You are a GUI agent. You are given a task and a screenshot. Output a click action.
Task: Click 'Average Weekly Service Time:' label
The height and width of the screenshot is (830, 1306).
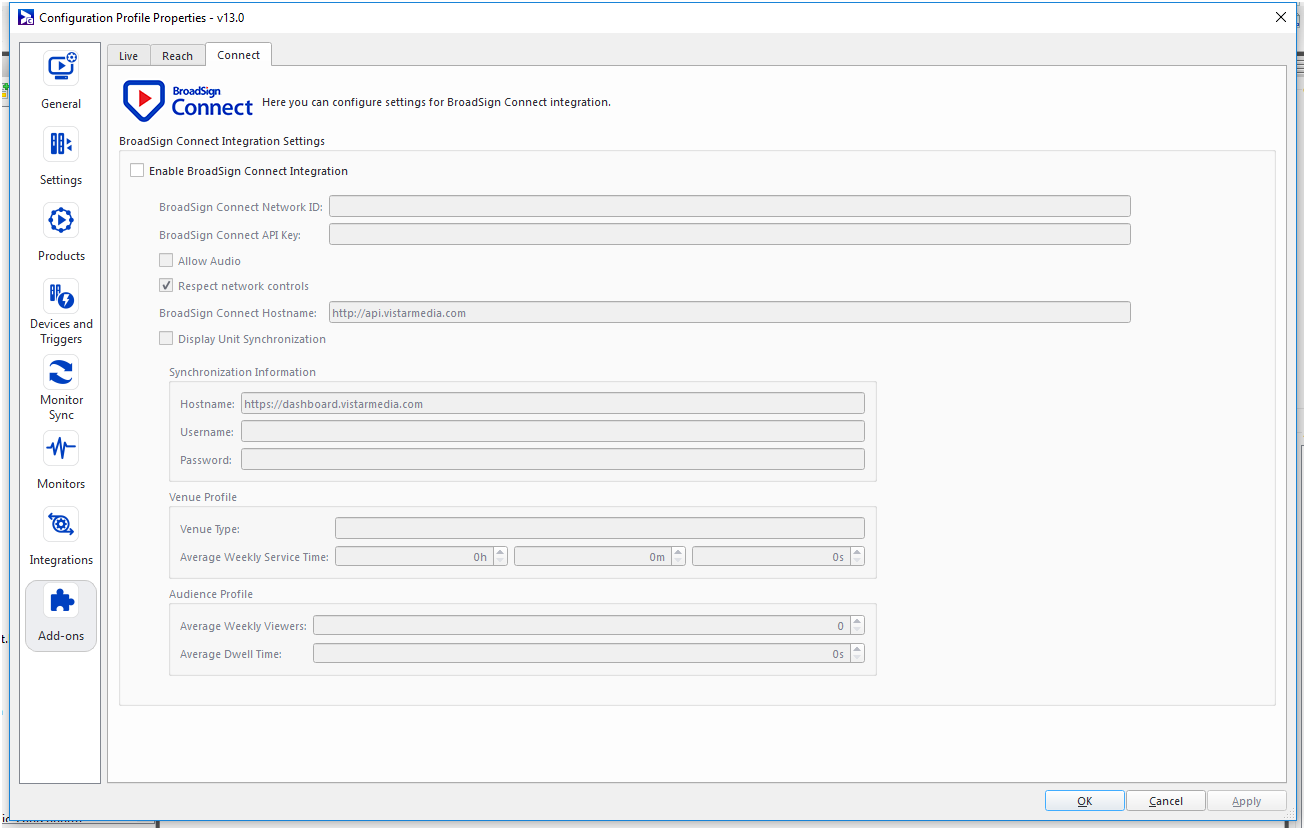[254, 557]
